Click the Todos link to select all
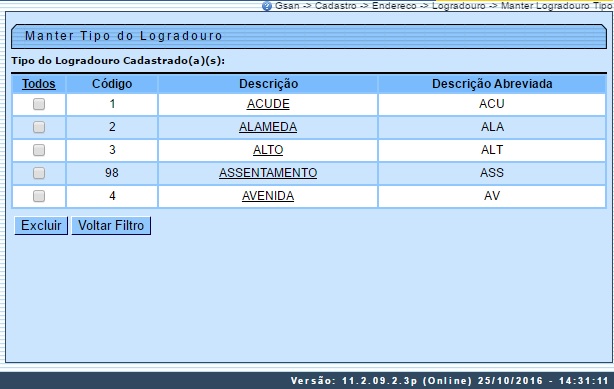The width and height of the screenshot is (614, 389). tap(39, 84)
